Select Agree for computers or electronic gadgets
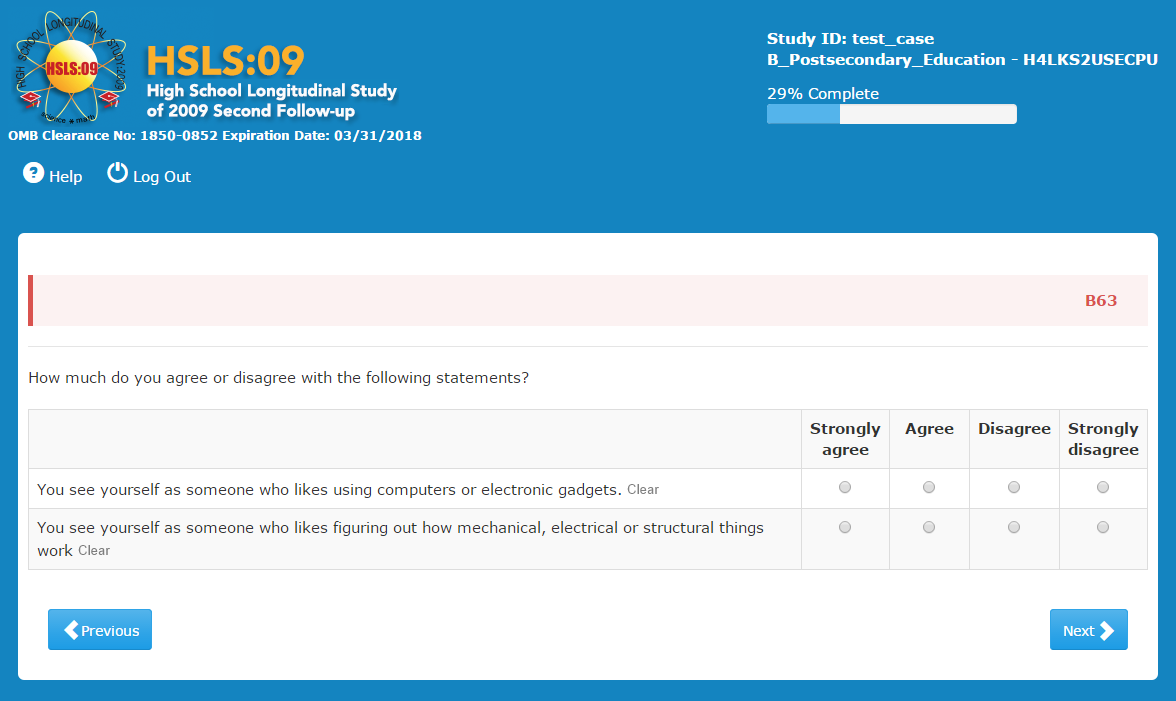1176x701 pixels. click(929, 487)
